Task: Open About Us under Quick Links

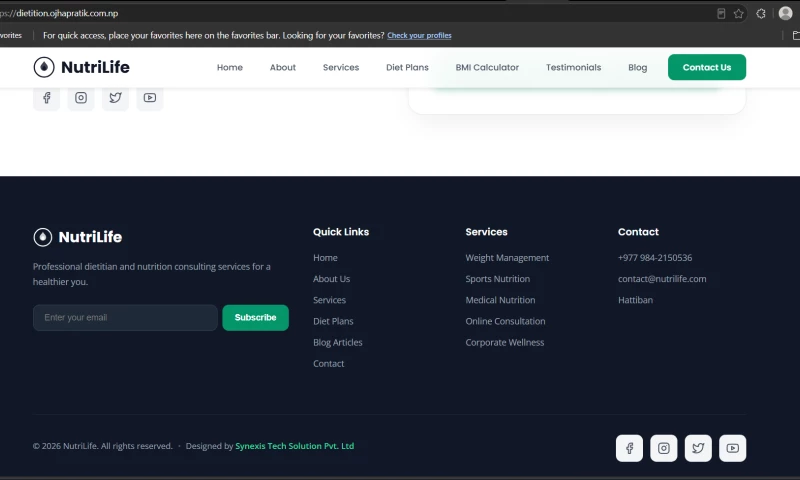Action: click(332, 279)
